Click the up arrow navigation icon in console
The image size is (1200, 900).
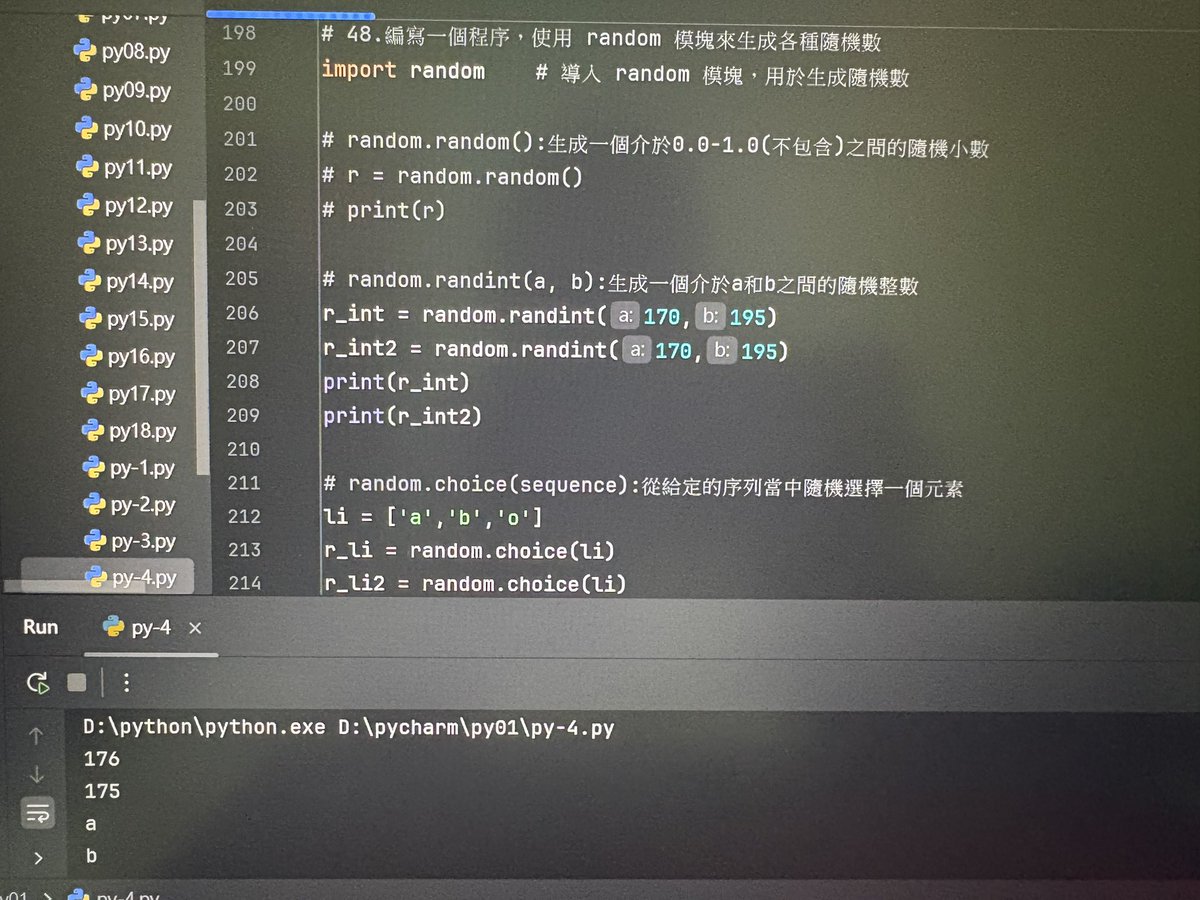point(37,735)
